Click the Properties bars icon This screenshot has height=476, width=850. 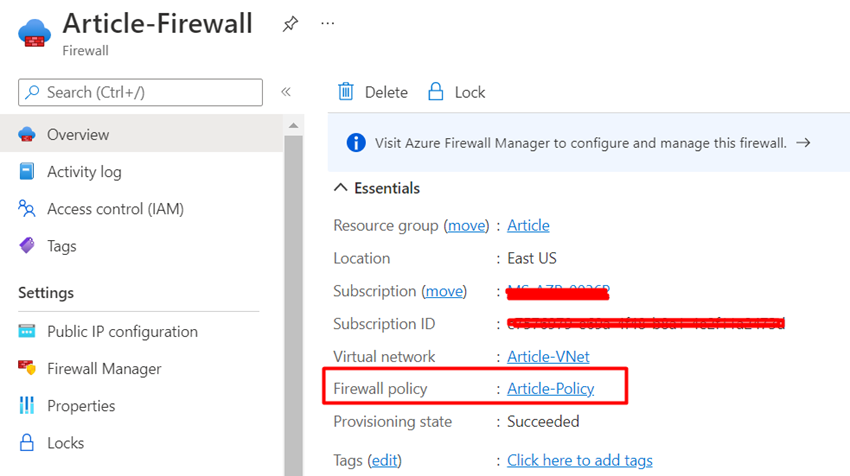coord(27,406)
